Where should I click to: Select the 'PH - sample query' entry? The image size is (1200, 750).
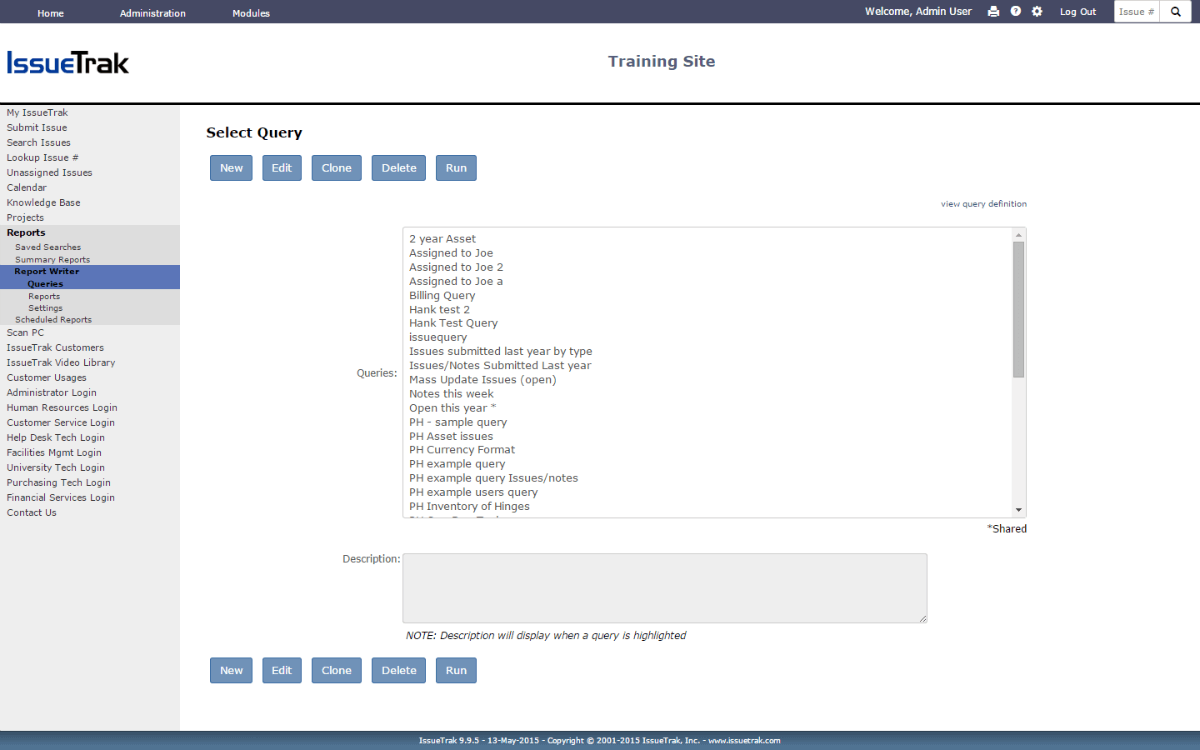coord(458,422)
